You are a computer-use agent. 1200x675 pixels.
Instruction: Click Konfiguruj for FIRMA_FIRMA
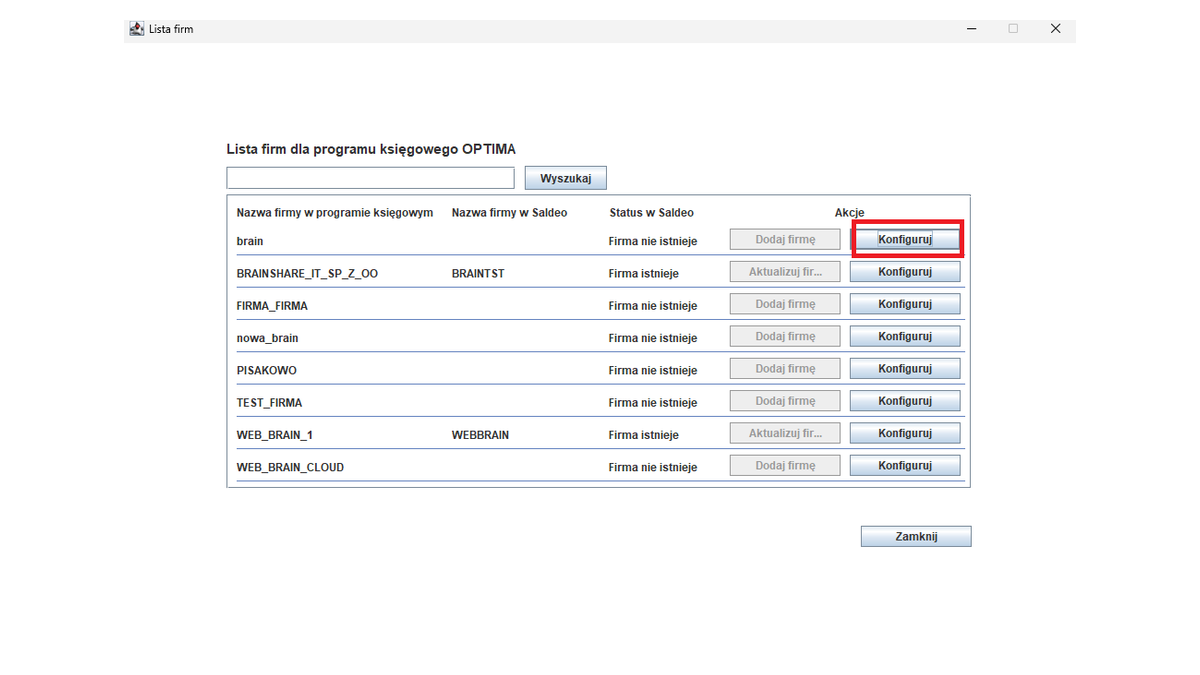[x=905, y=304]
